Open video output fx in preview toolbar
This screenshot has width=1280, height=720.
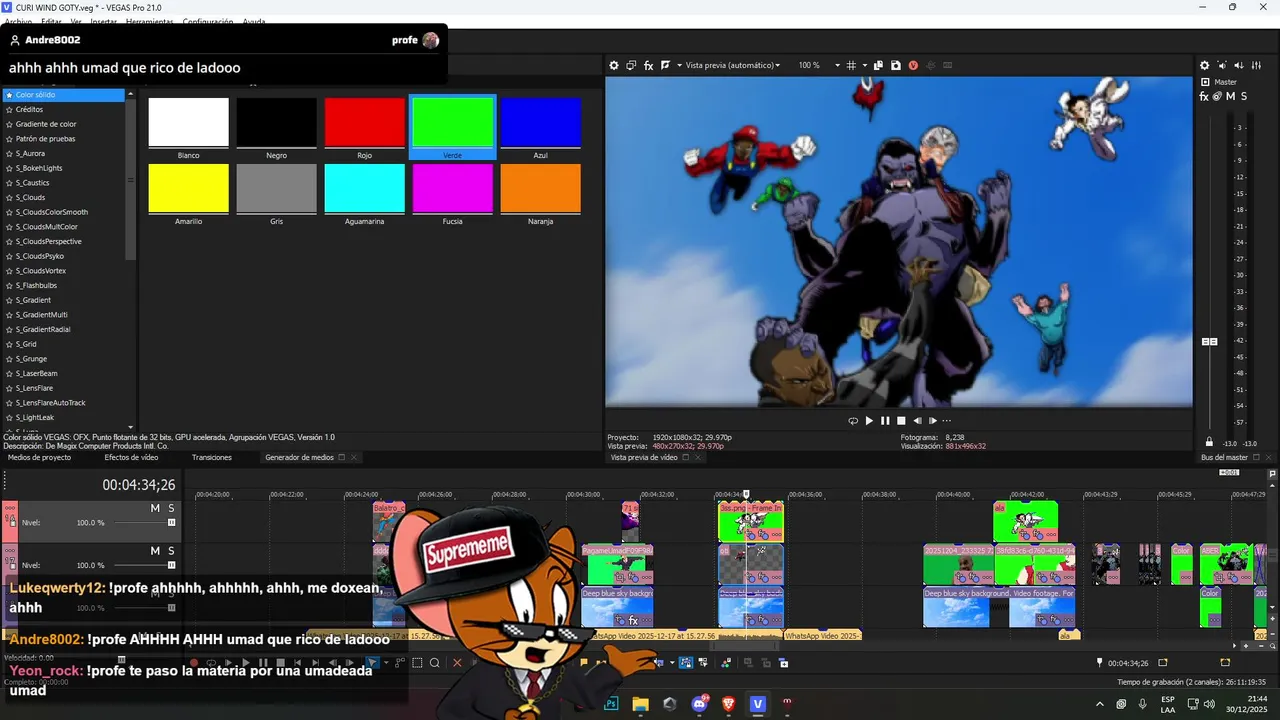coord(648,65)
